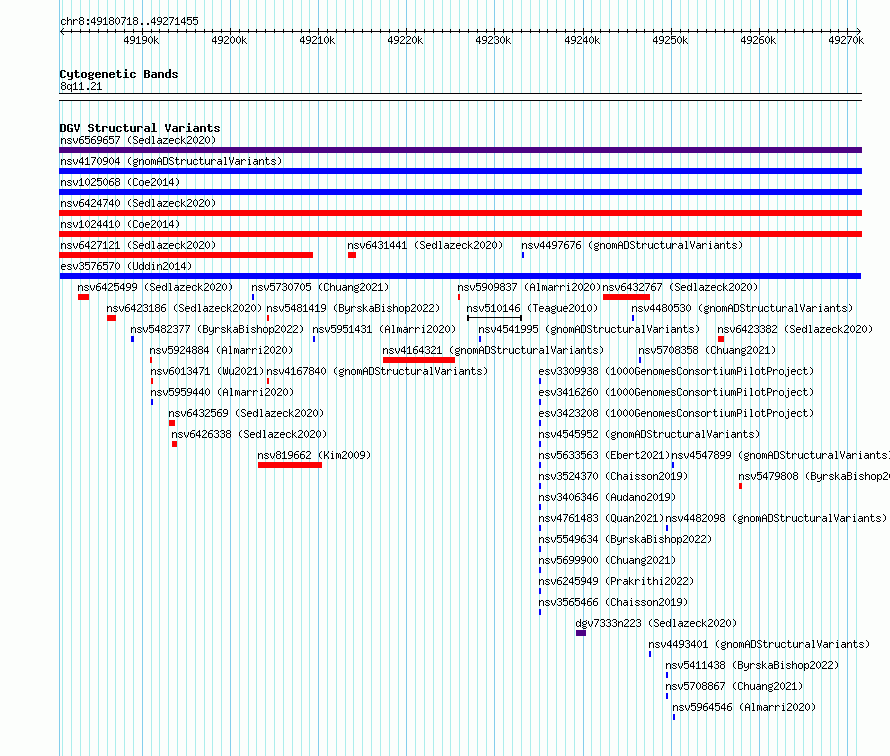The height and width of the screenshot is (756, 890).
Task: Click the red nsv6432767 variant bar
Action: point(626,297)
